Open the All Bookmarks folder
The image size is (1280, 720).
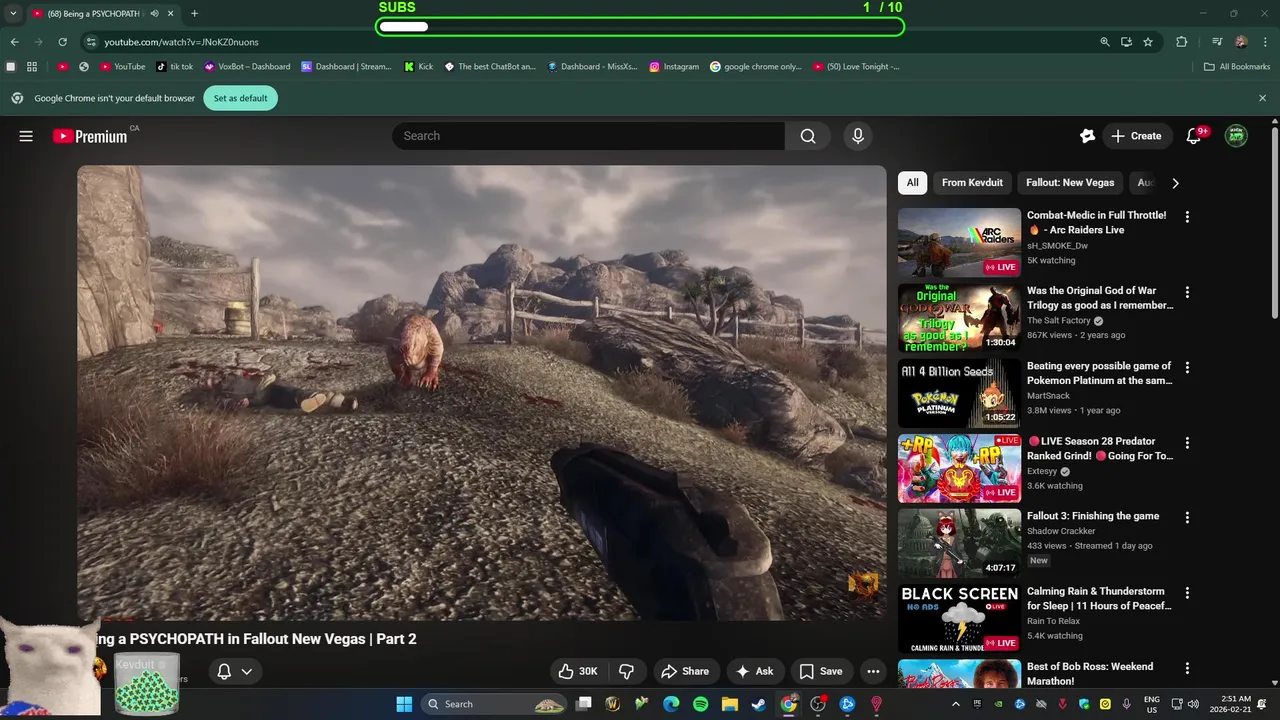click(x=1237, y=67)
